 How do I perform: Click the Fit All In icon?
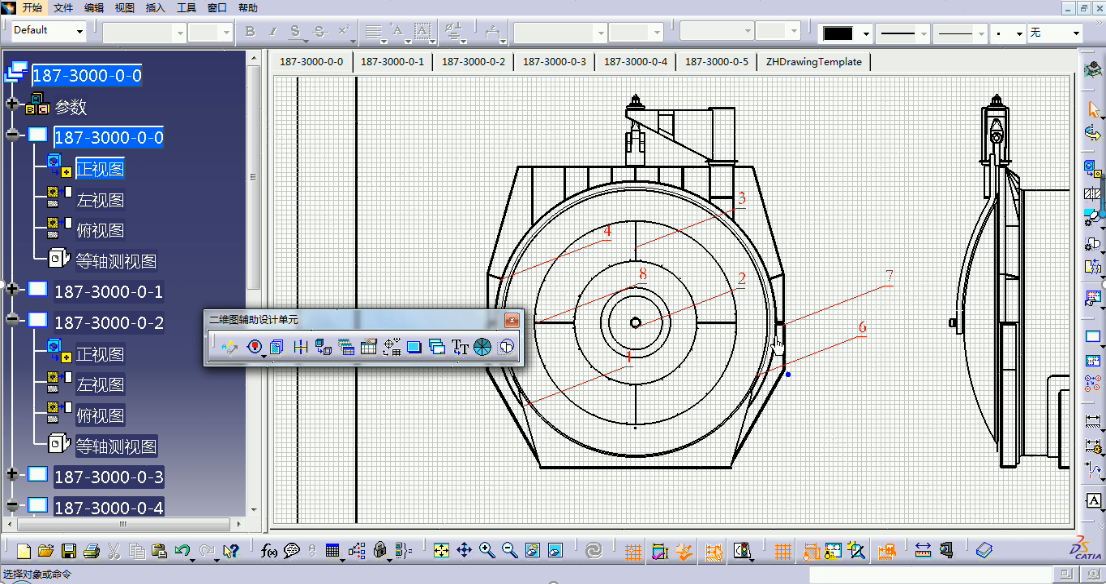[x=441, y=549]
